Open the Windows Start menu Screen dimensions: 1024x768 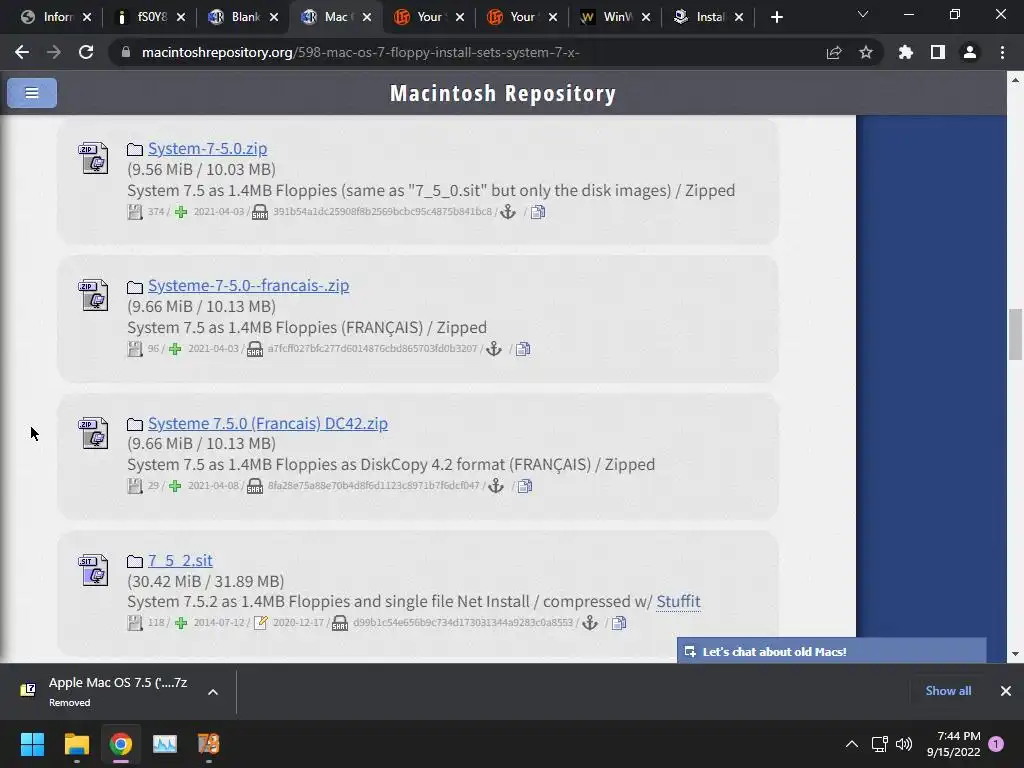click(32, 744)
